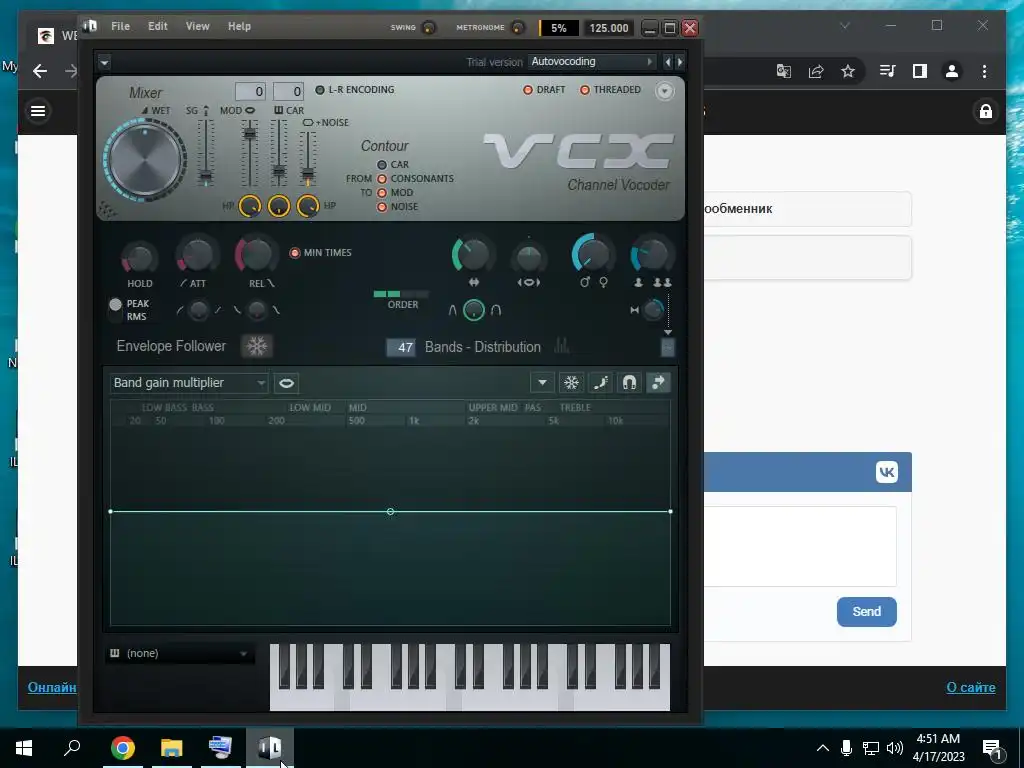
Task: Click the lips icon beside Band gain multiplier
Action: point(286,383)
